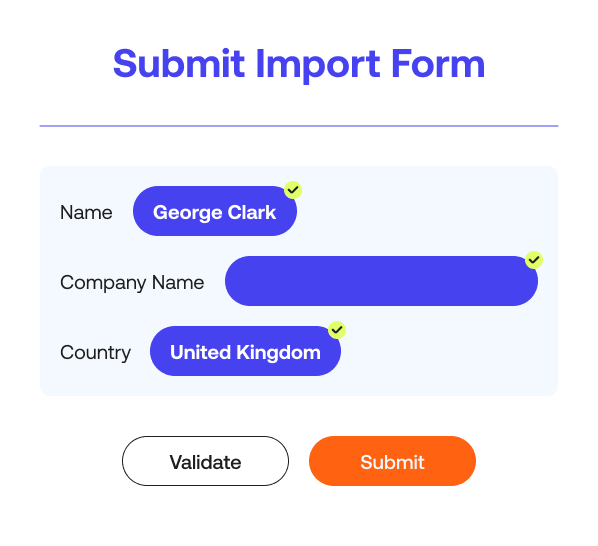Select the United Kingdom country pill
The image size is (598, 546).
(x=245, y=351)
